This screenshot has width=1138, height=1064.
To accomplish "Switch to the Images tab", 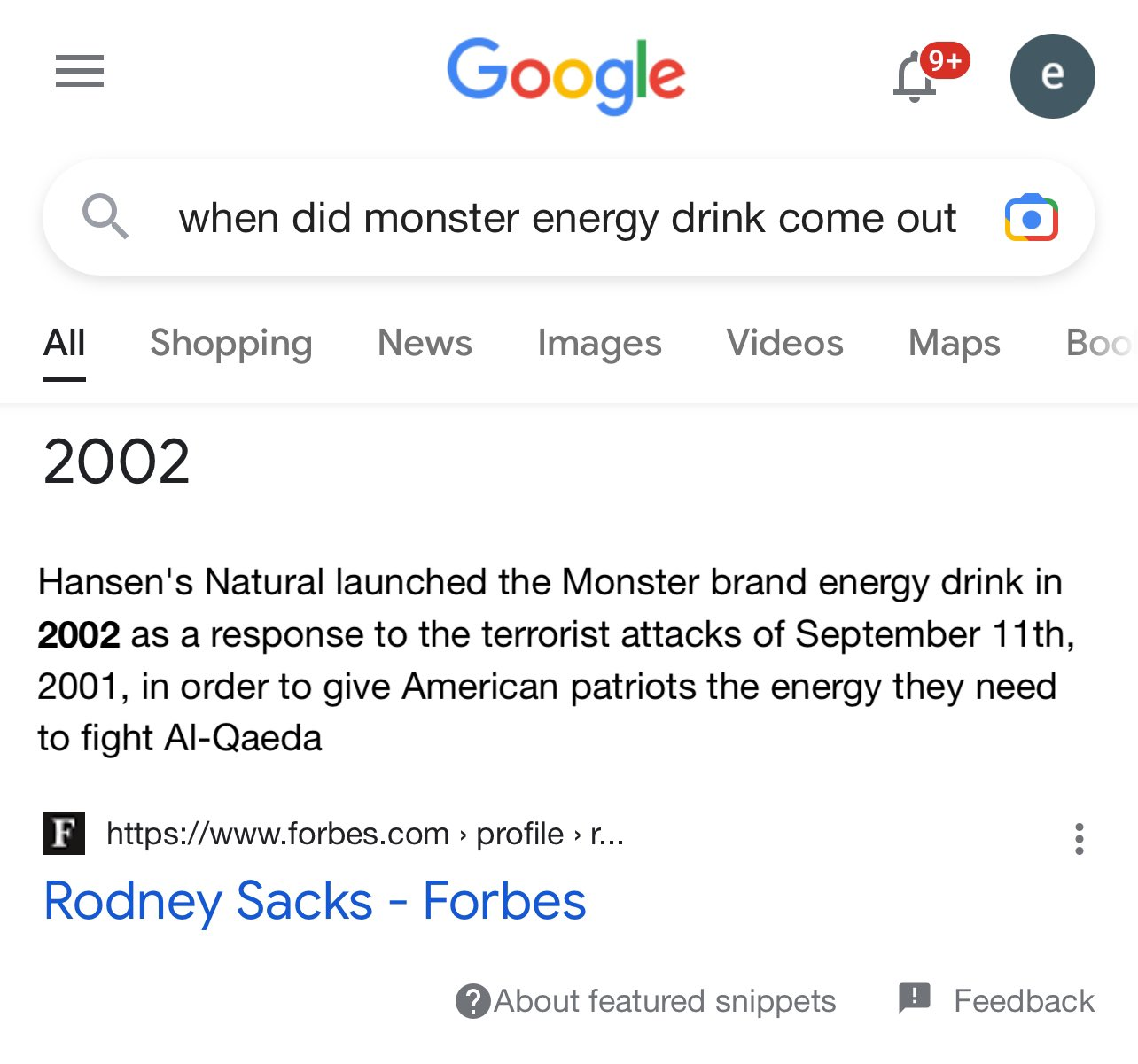I will 599,343.
